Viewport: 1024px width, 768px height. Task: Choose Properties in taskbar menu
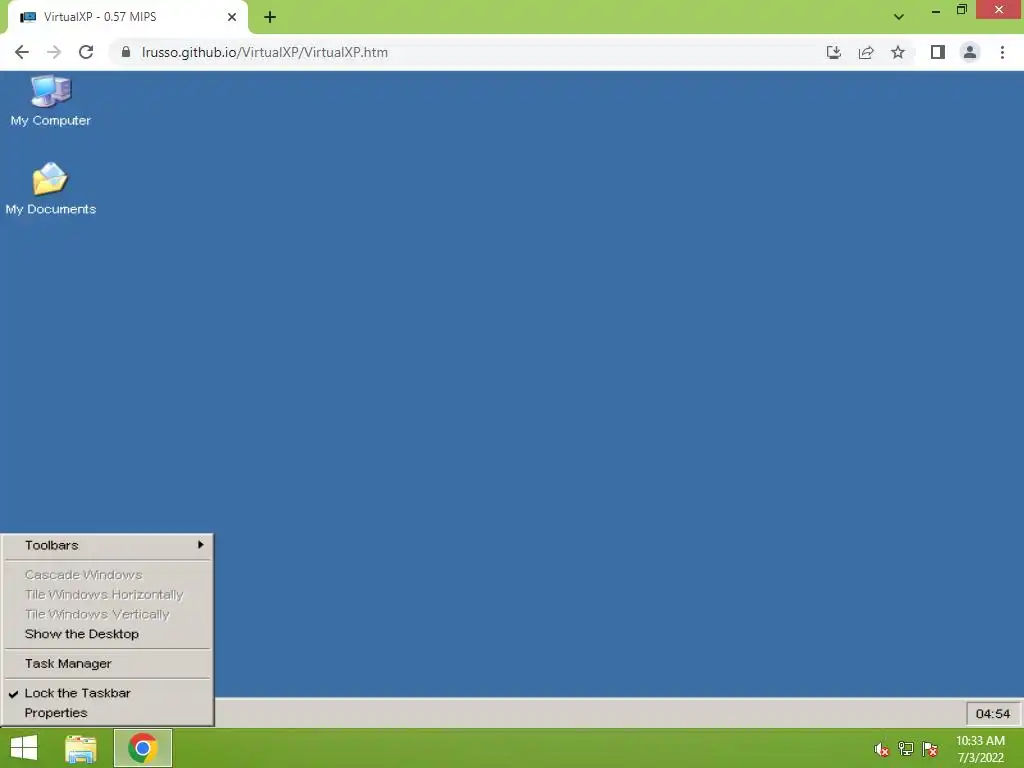(x=108, y=712)
